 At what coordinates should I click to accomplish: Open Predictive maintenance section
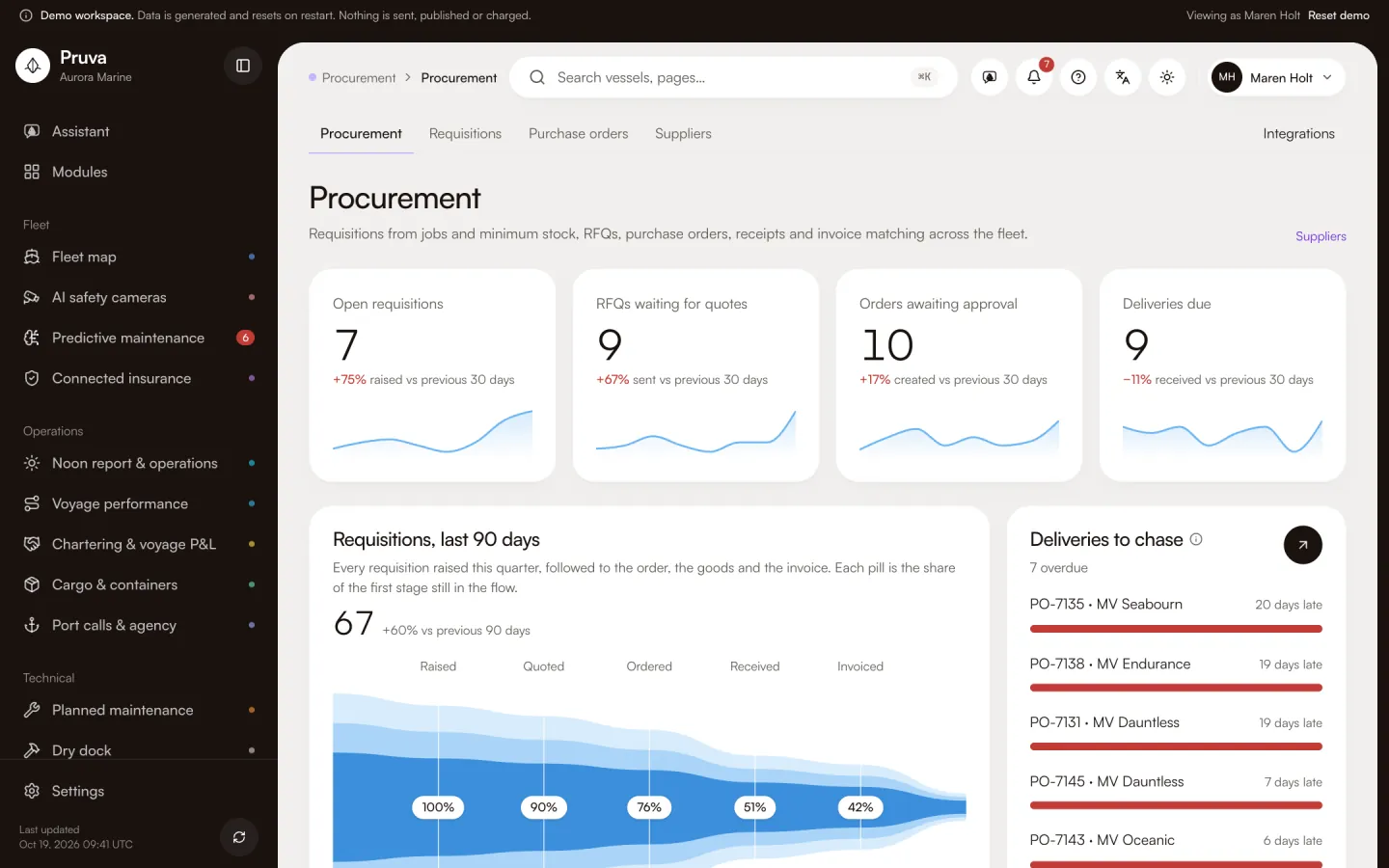(139, 338)
